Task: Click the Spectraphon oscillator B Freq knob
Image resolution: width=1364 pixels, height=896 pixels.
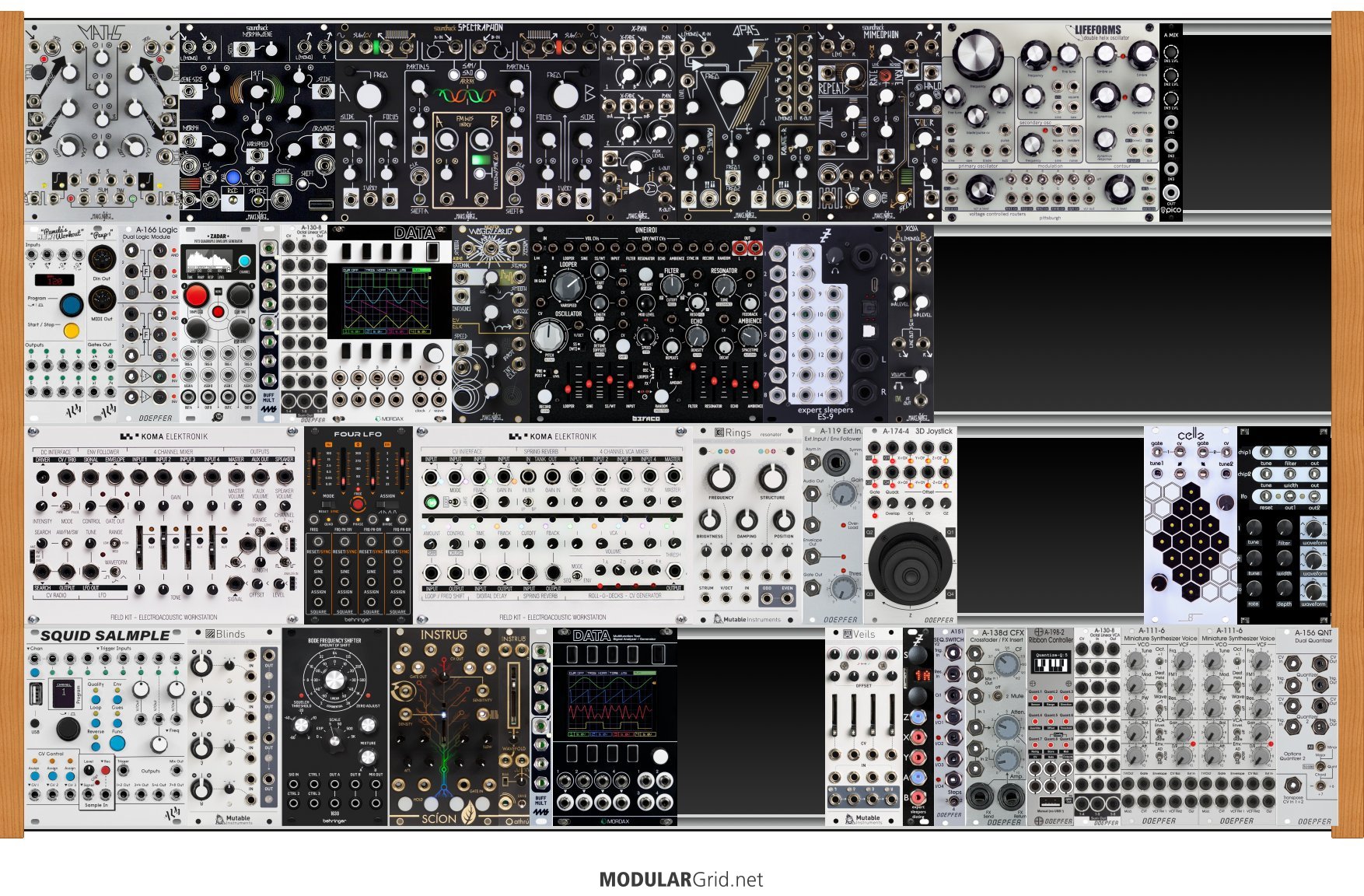Action: point(565,96)
